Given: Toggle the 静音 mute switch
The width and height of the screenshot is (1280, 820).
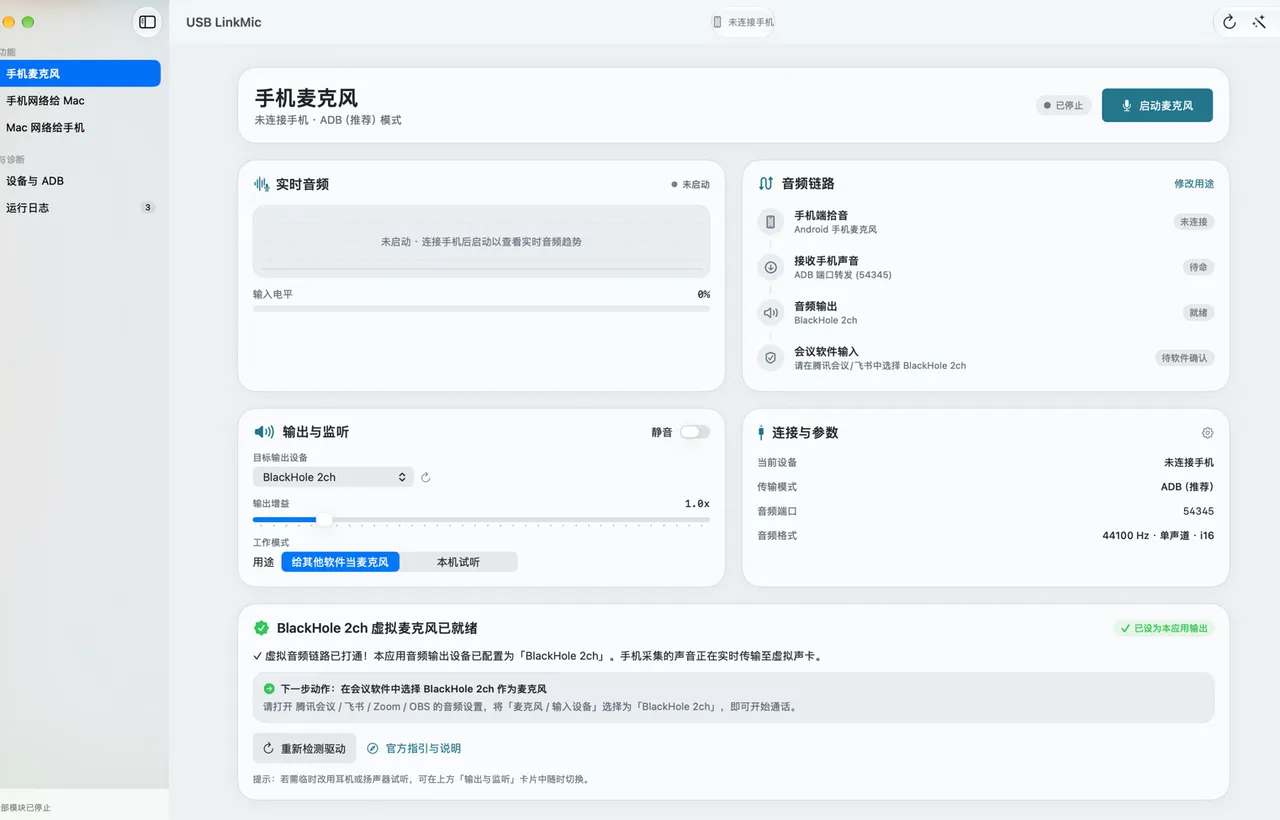Looking at the screenshot, I should click(695, 432).
